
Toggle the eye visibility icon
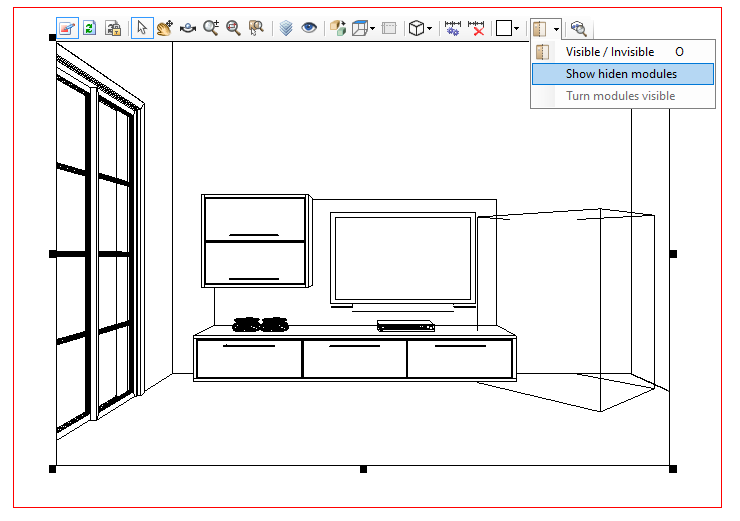[x=309, y=28]
